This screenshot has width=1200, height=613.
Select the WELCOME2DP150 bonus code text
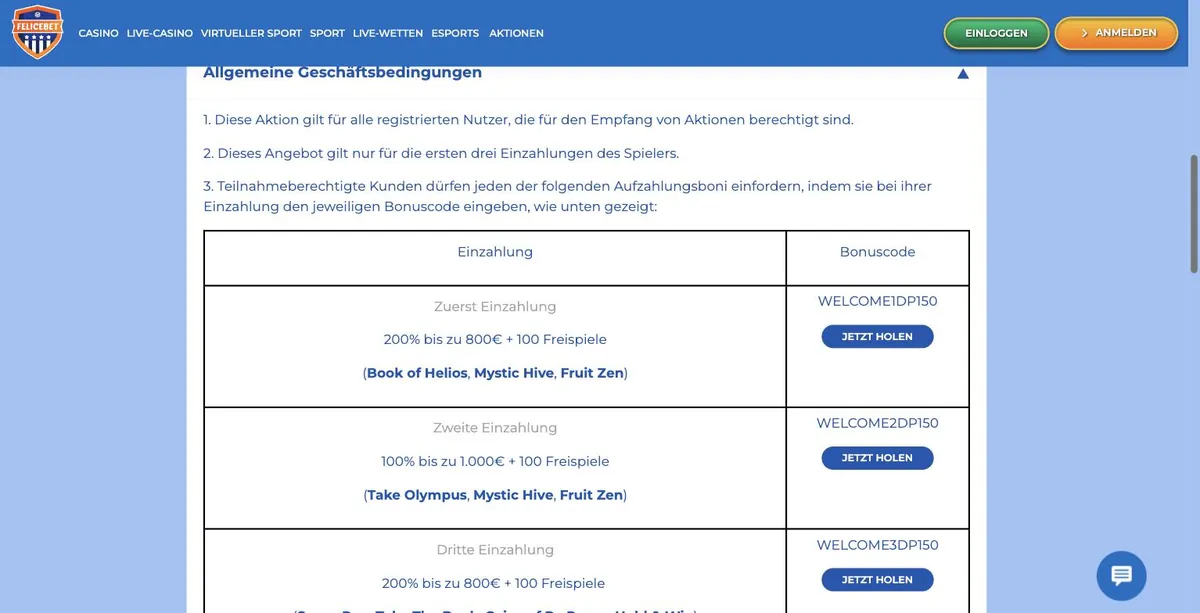click(877, 423)
